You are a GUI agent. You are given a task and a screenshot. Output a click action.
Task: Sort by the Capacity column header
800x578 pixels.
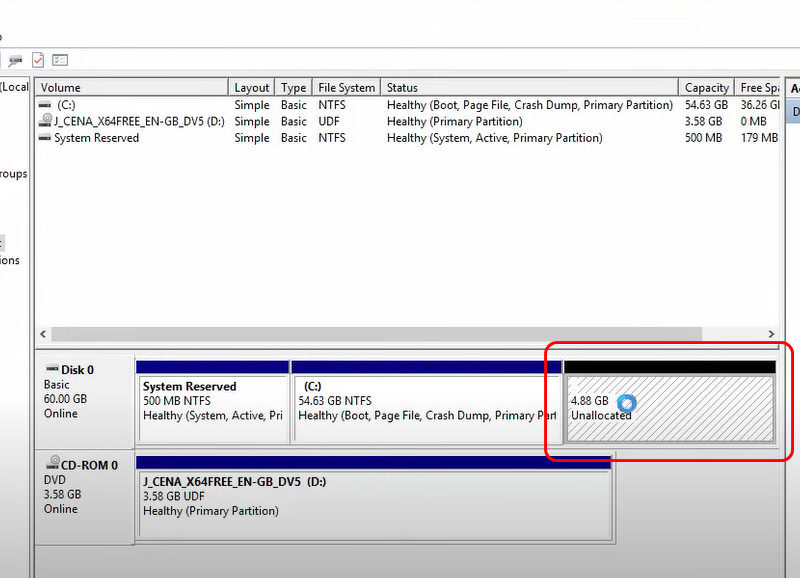[x=707, y=88]
